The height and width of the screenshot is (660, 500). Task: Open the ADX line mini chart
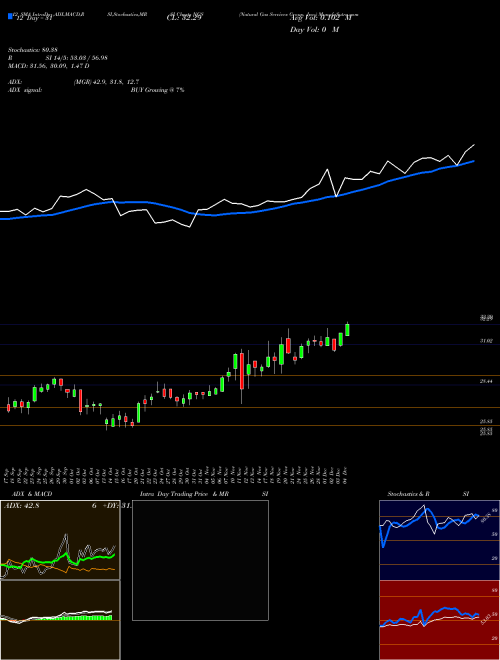60,540
